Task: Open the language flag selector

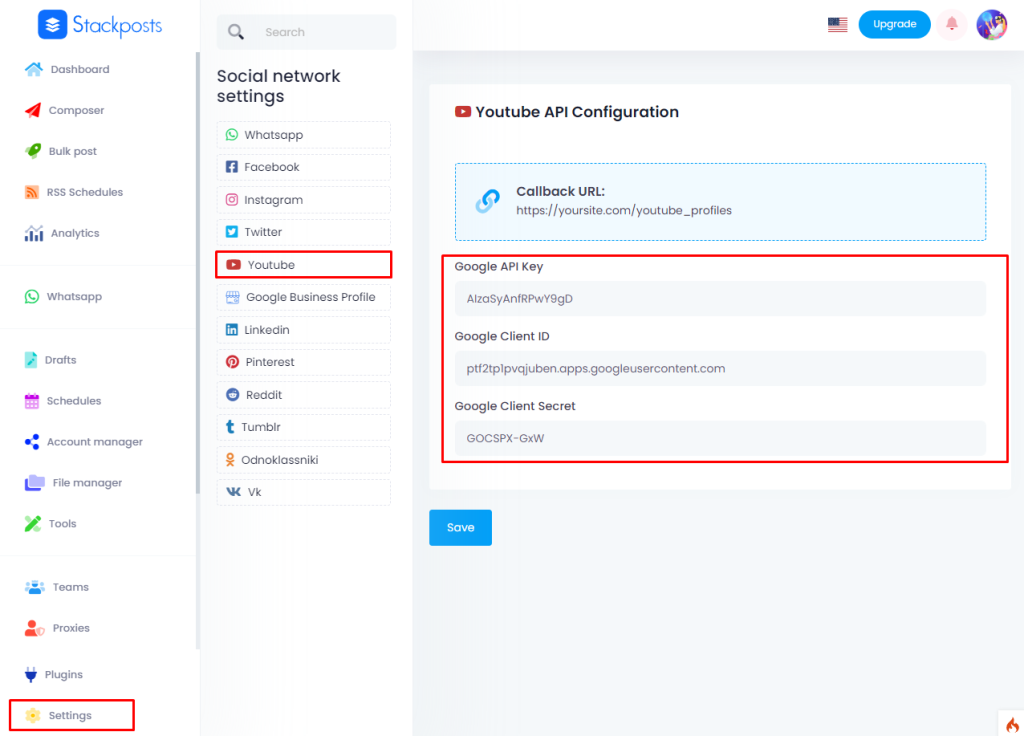Action: click(x=837, y=25)
